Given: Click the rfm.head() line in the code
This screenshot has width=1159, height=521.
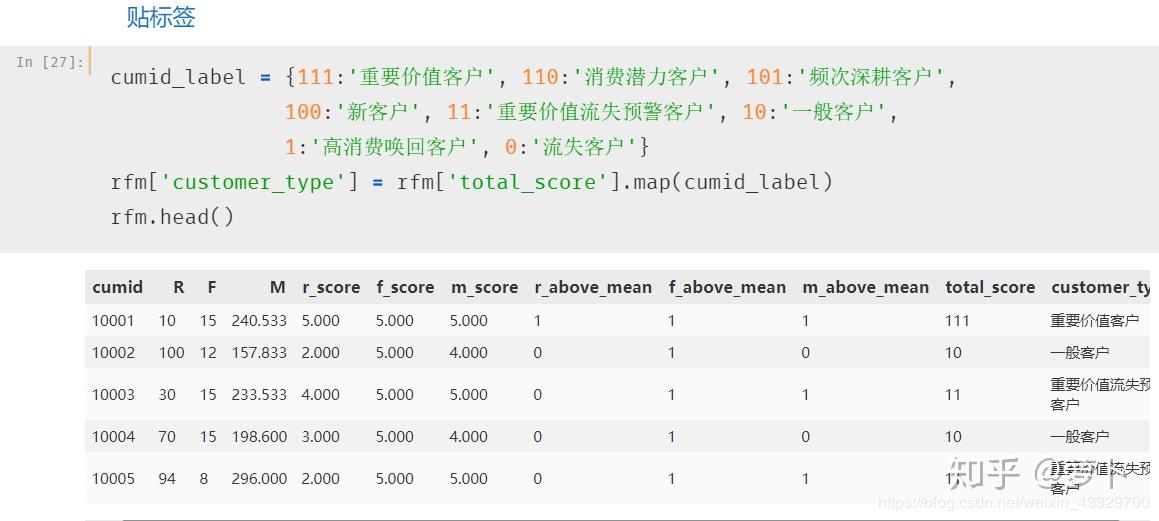Looking at the screenshot, I should (x=172, y=217).
